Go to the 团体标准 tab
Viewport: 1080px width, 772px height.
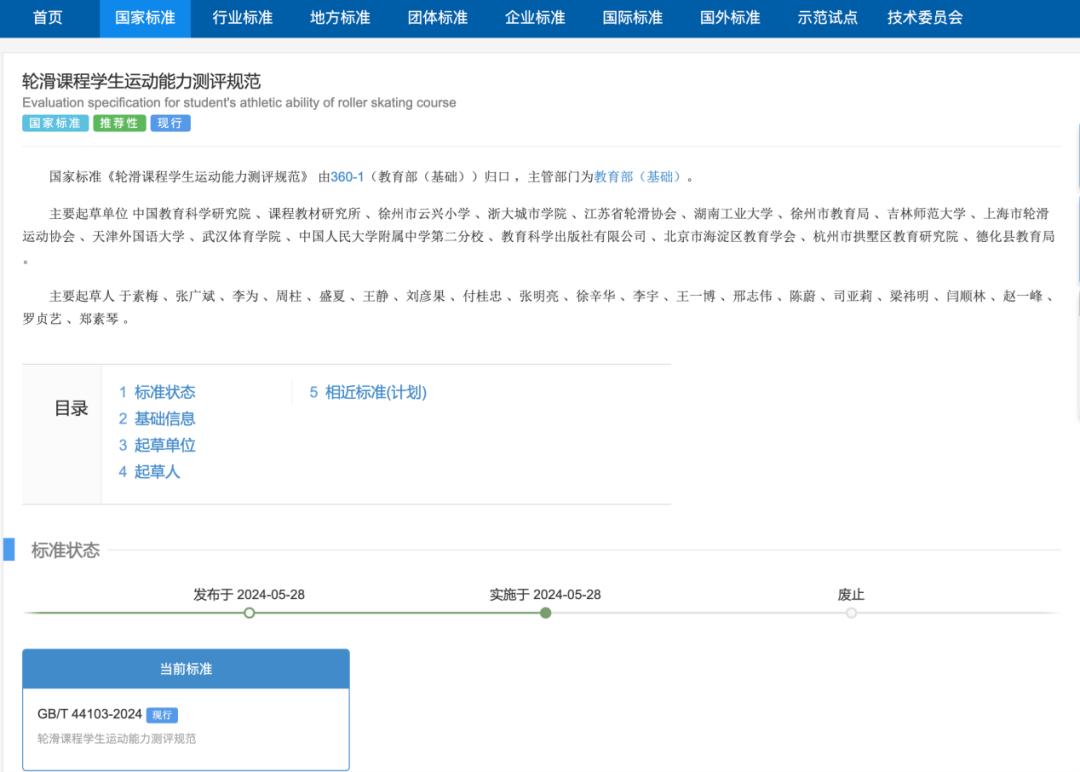point(437,18)
